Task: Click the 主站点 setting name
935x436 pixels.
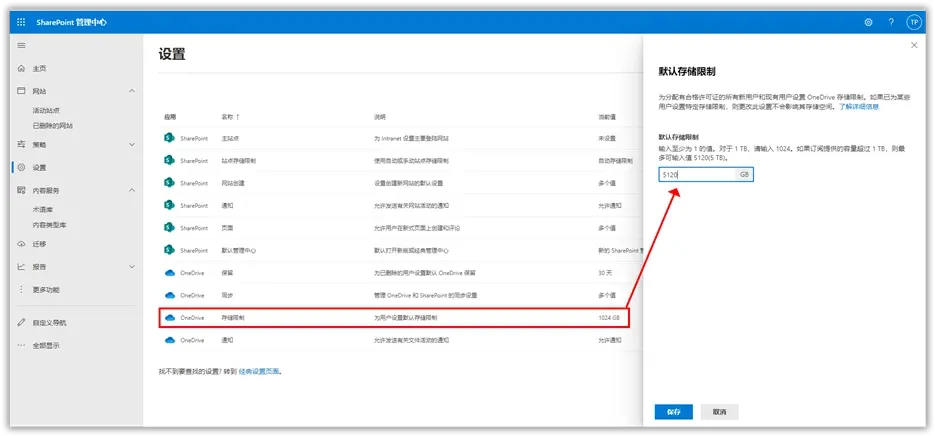Action: coord(231,138)
